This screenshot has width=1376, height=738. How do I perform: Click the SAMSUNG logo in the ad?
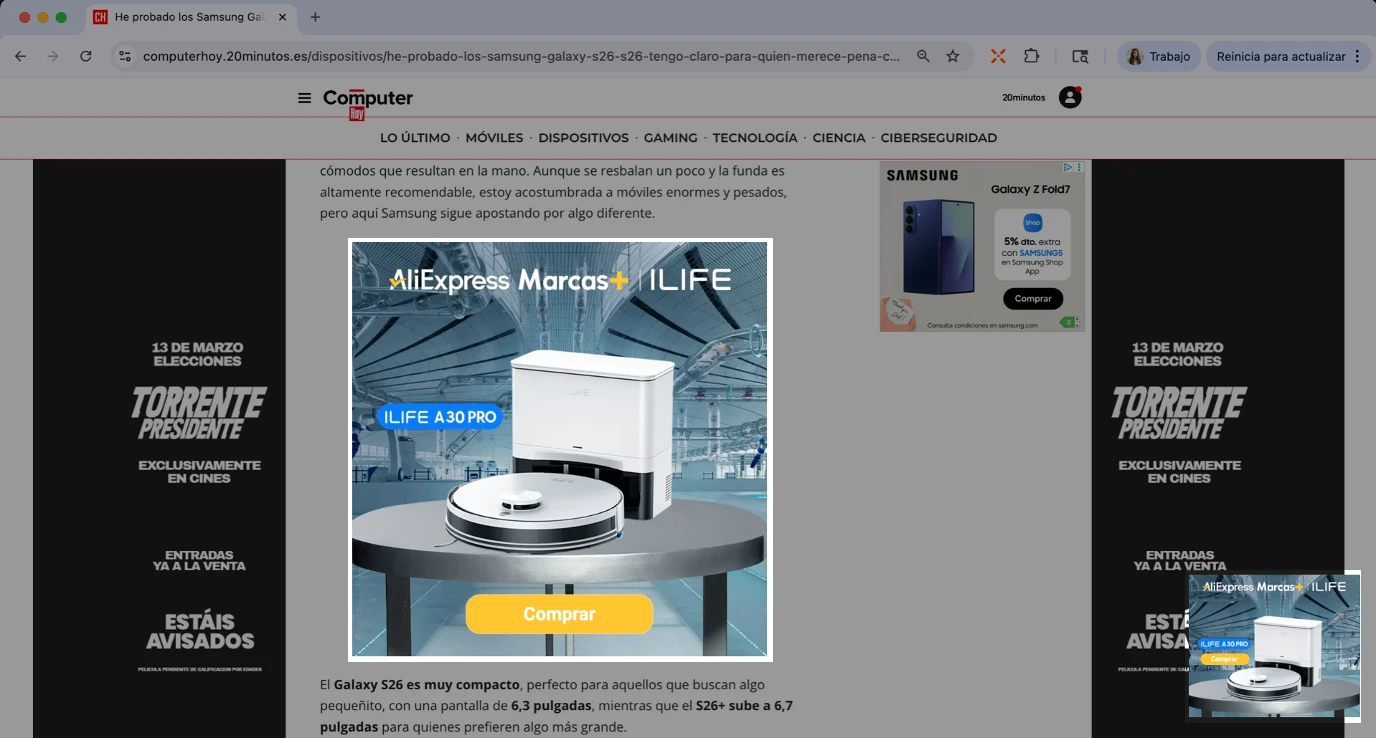tap(922, 175)
